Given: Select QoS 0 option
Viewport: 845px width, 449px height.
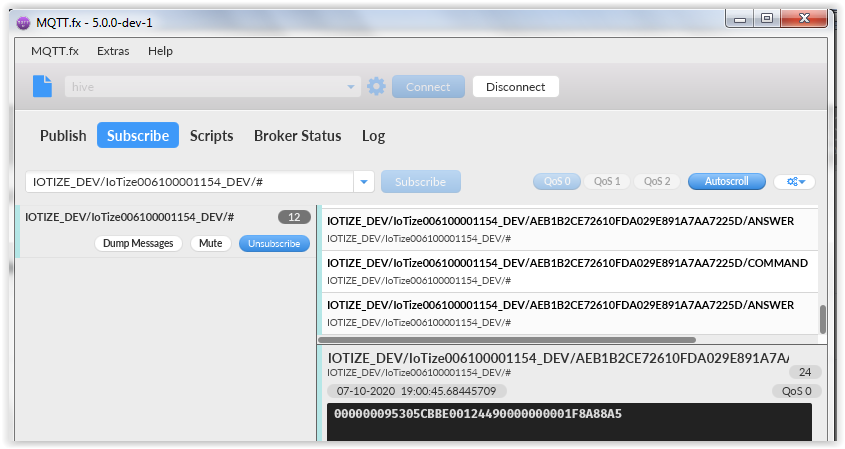Looking at the screenshot, I should pos(557,182).
